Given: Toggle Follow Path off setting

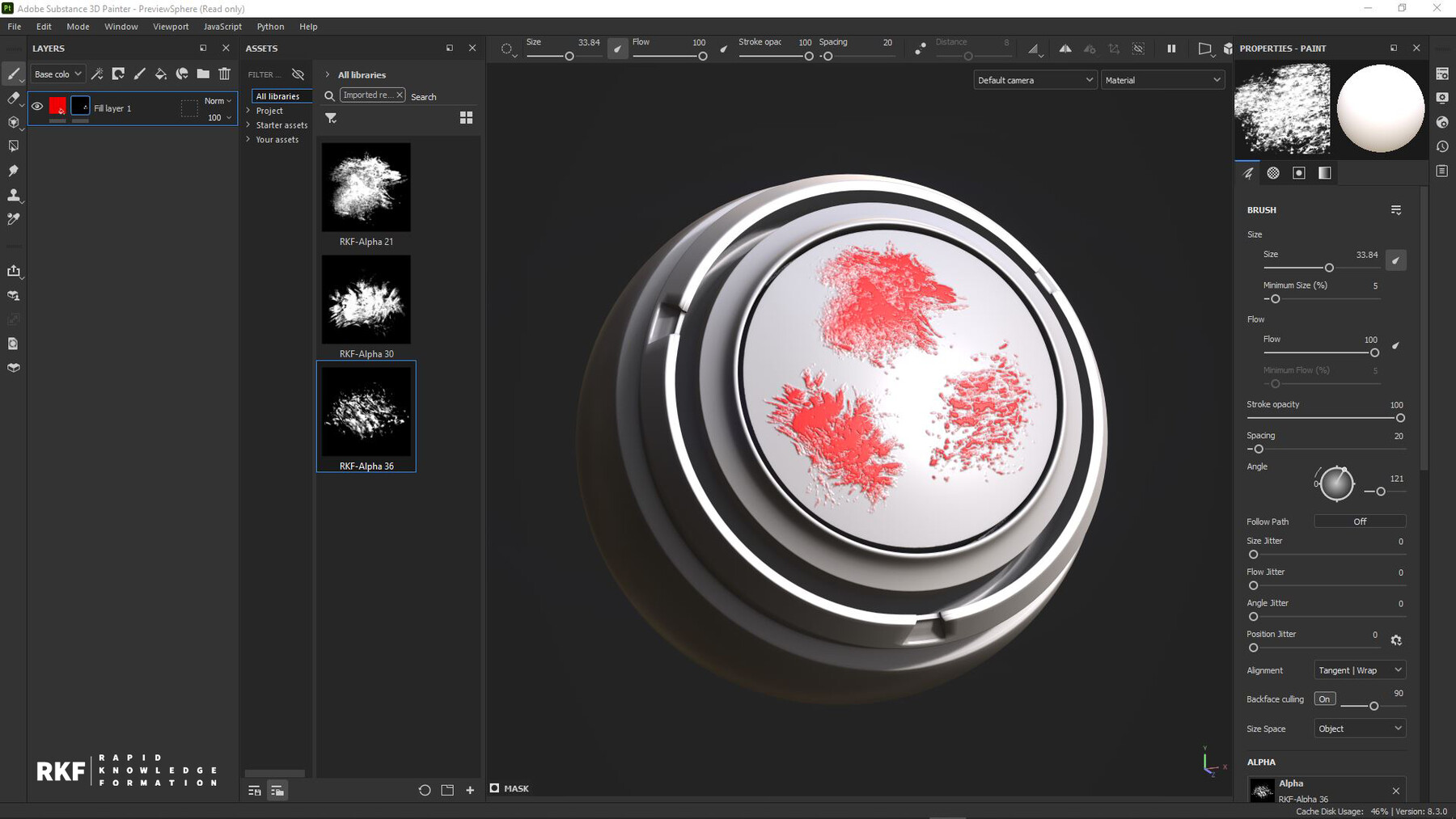Looking at the screenshot, I should pyautogui.click(x=1360, y=521).
